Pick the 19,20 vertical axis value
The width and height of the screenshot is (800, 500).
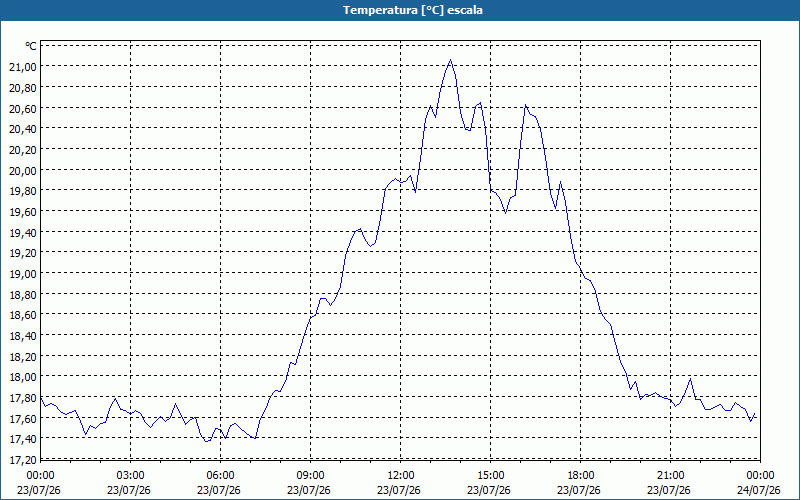(x=23, y=253)
